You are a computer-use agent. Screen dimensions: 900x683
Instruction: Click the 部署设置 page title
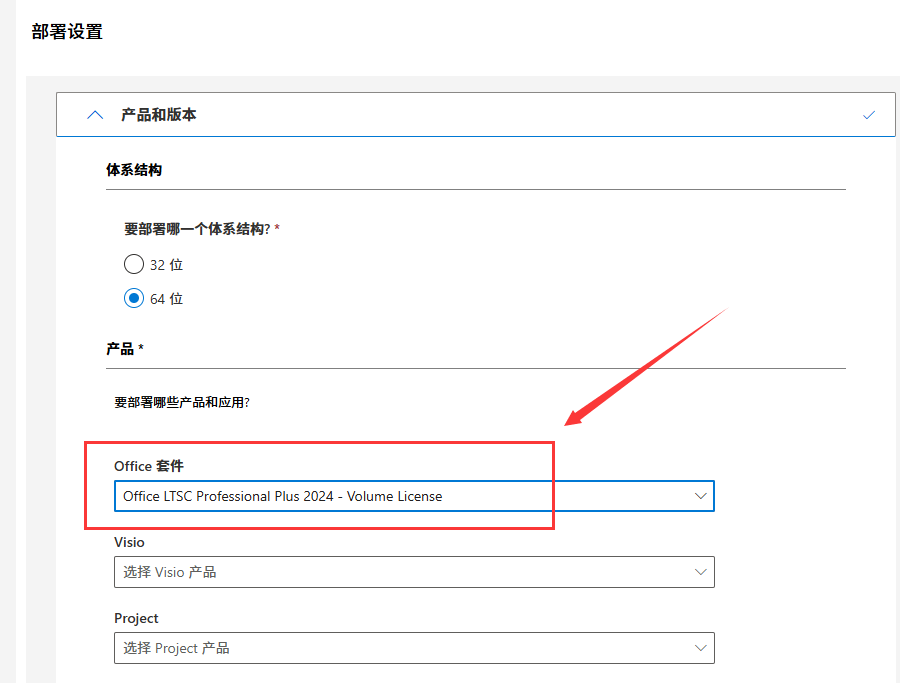67,32
